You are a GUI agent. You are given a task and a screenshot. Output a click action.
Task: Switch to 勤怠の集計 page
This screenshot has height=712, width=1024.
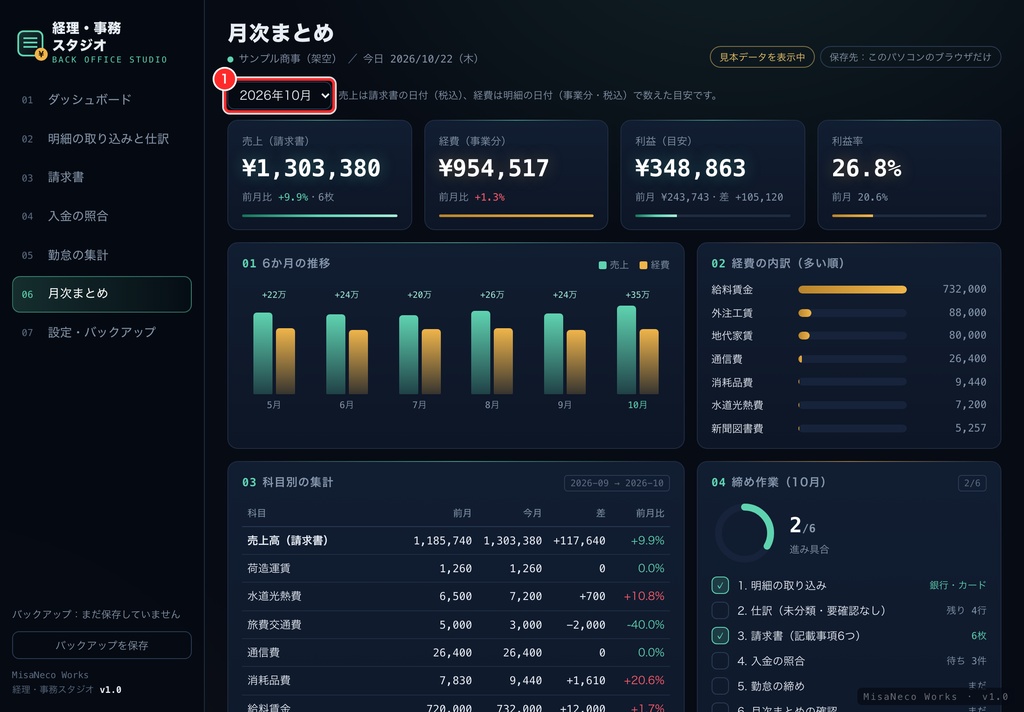point(101,255)
